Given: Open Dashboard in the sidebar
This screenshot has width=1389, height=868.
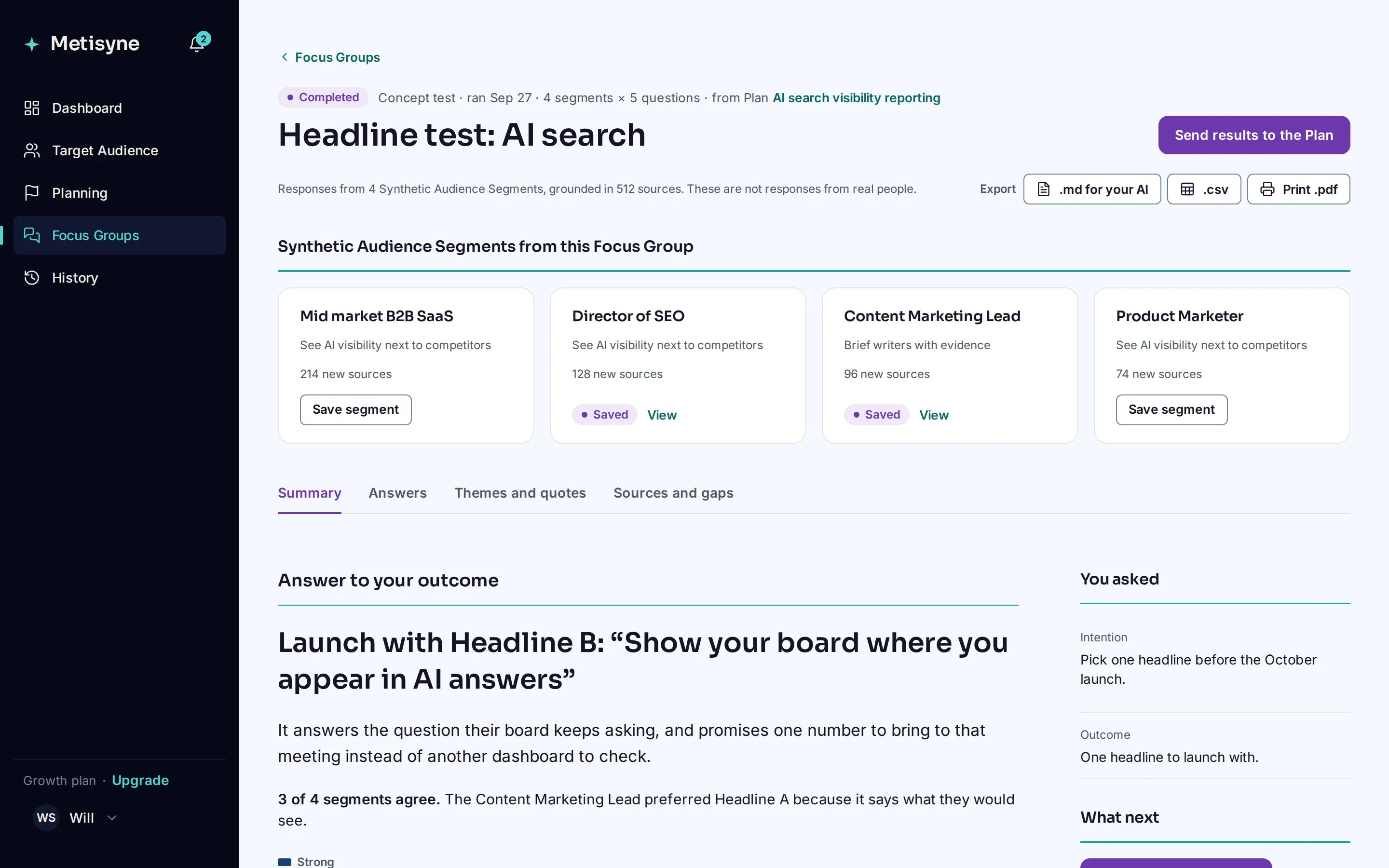Looking at the screenshot, I should coord(120,108).
